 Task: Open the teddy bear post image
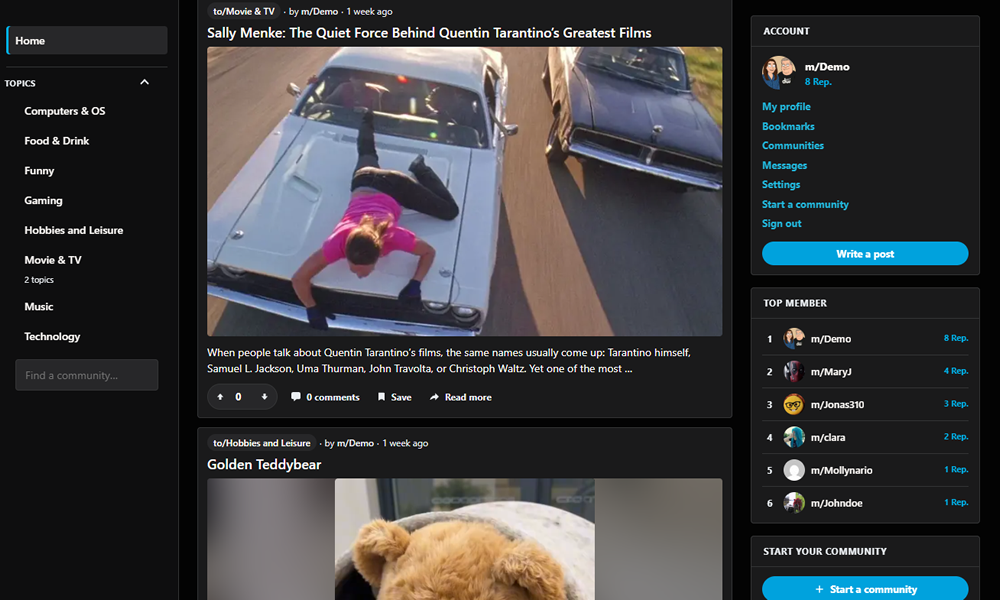coord(464,539)
